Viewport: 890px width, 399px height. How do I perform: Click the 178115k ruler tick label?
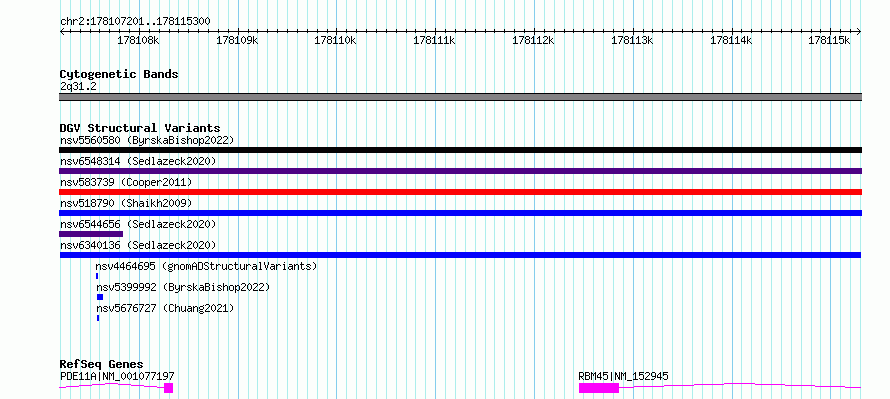click(830, 40)
